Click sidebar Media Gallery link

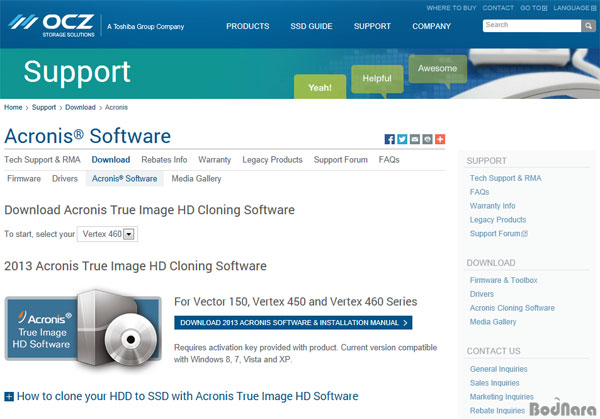coord(493,322)
